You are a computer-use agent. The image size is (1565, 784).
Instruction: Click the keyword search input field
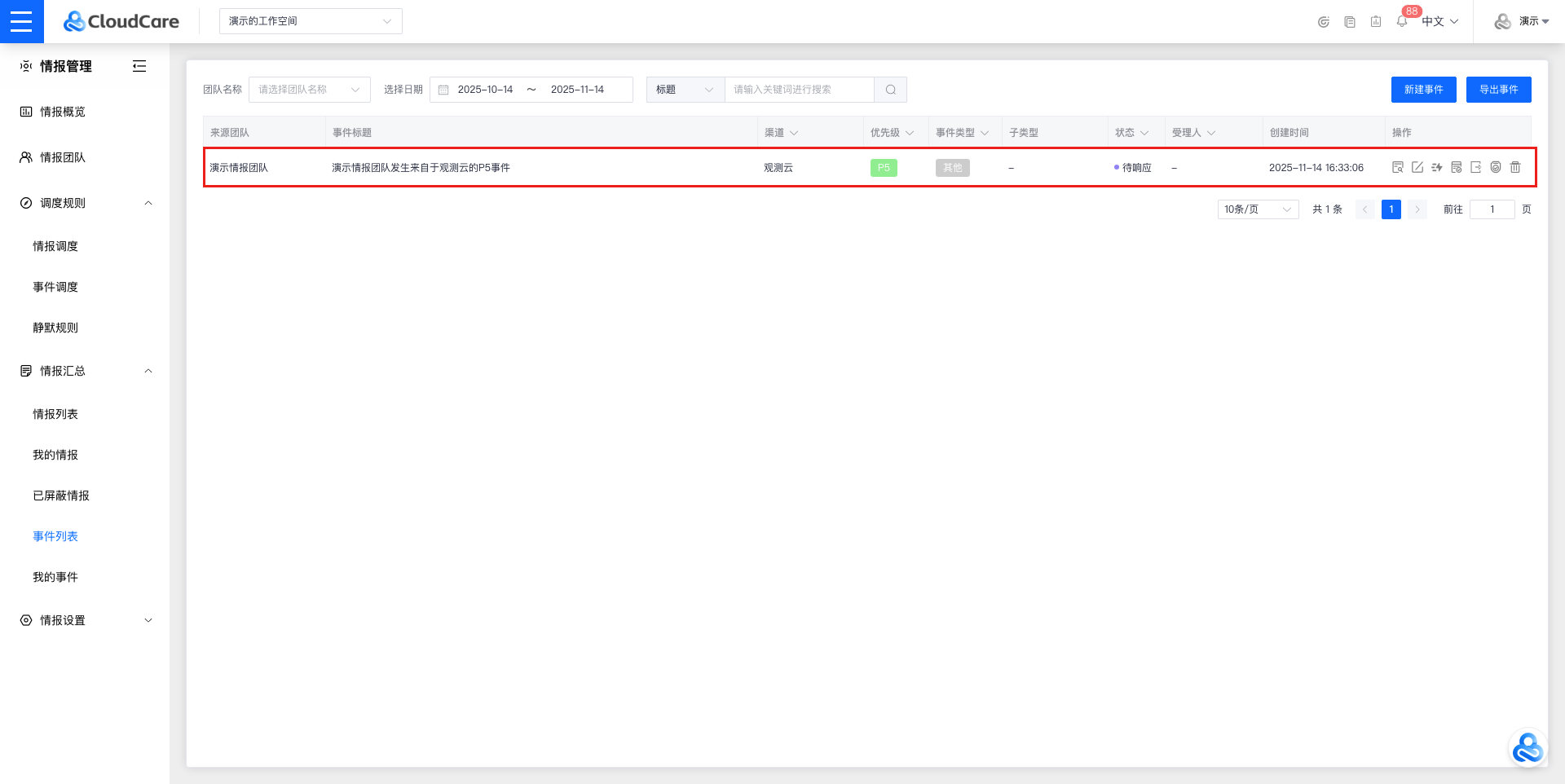pos(799,90)
